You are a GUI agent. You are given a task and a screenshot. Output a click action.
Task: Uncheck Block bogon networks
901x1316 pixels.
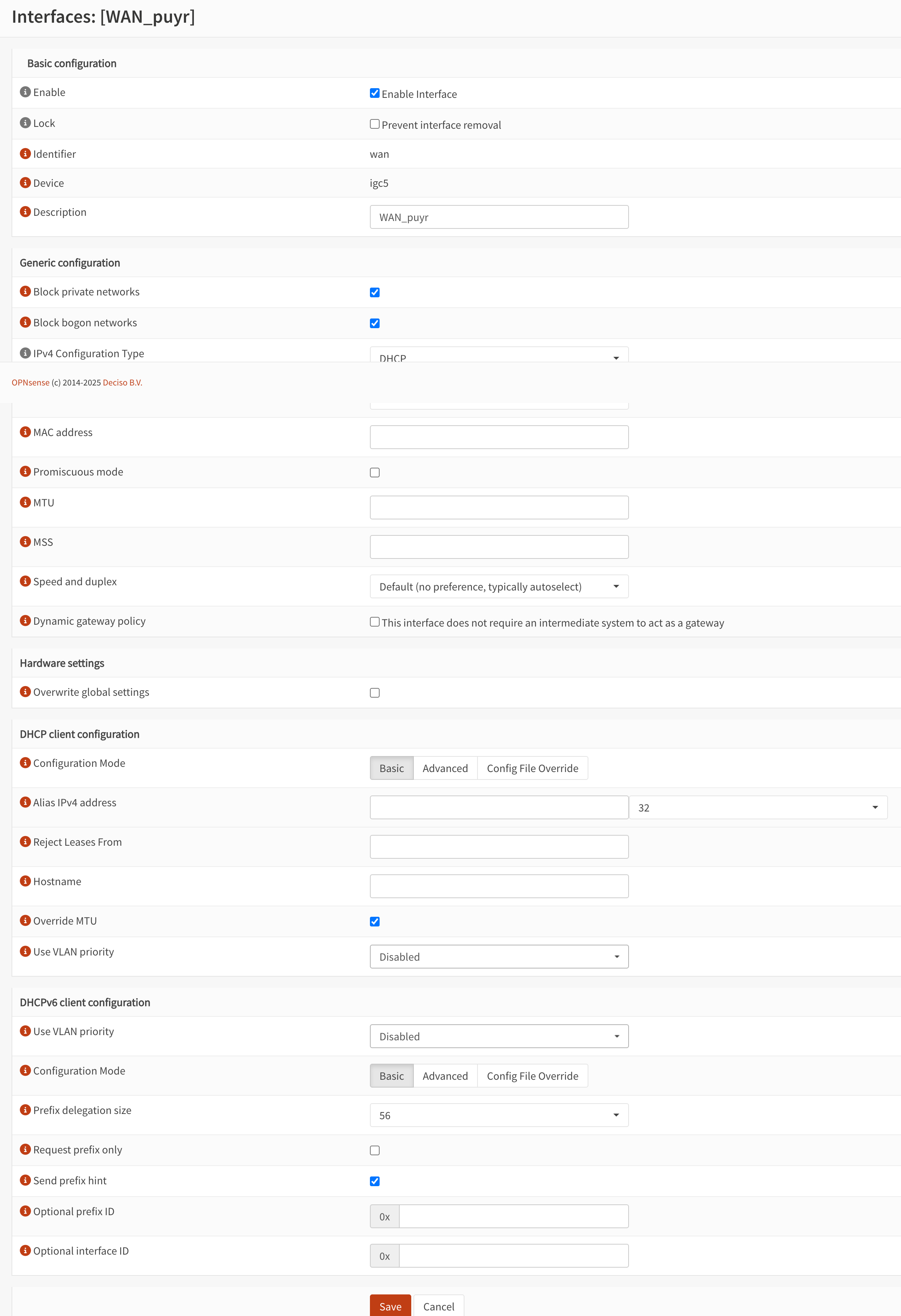(x=375, y=323)
